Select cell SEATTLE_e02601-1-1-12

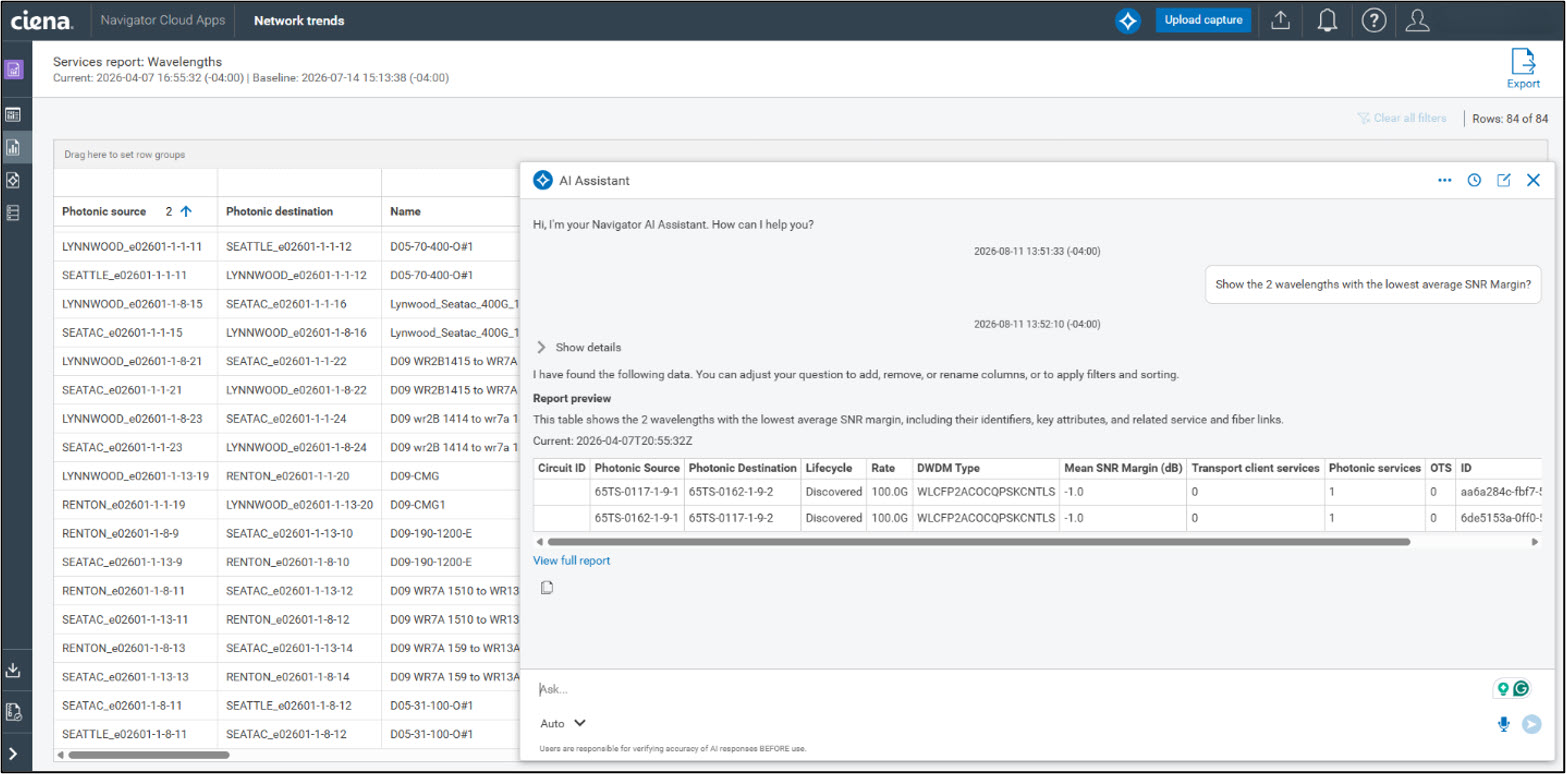pyautogui.click(x=300, y=246)
